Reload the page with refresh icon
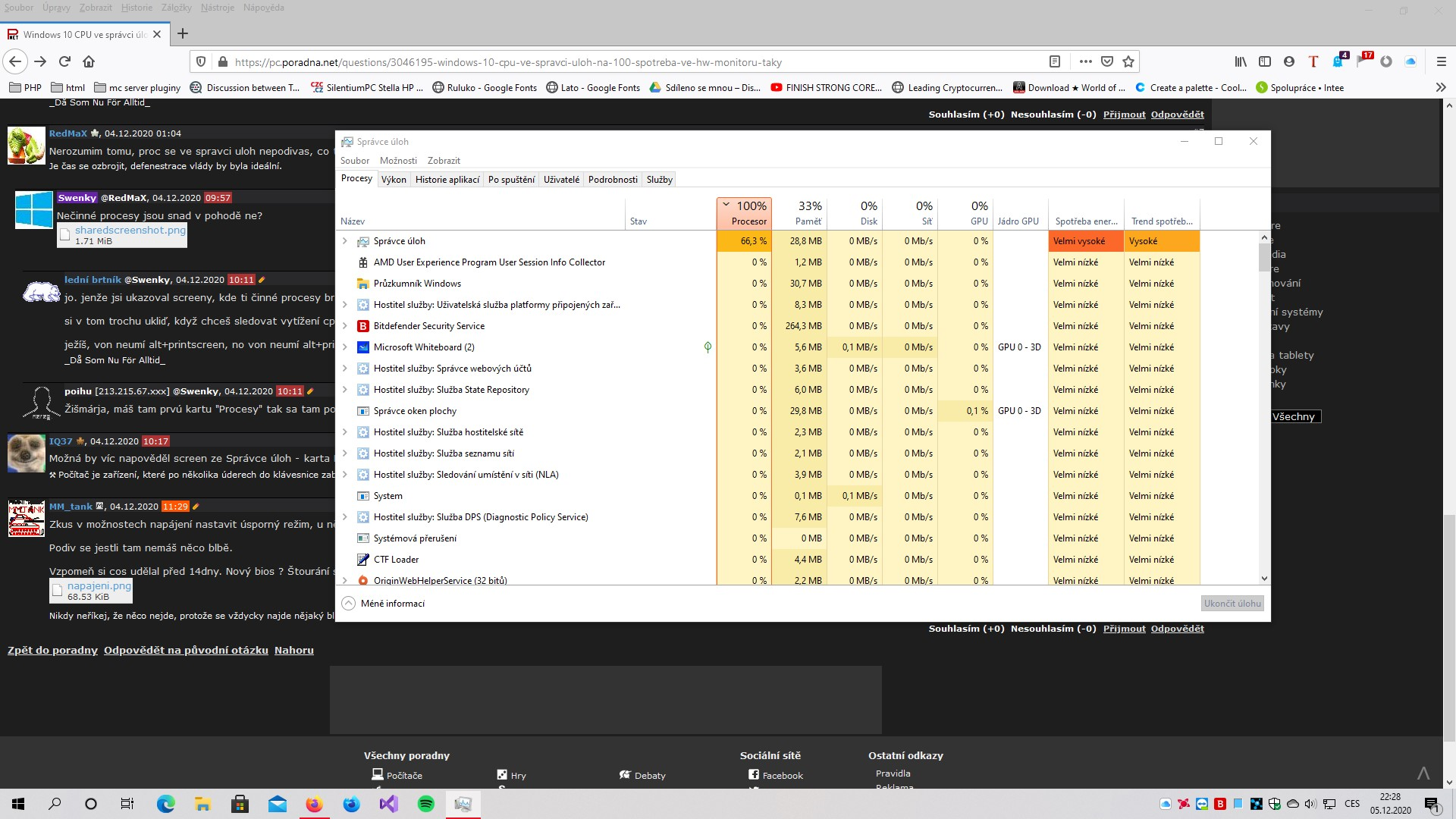This screenshot has height=819, width=1456. [x=64, y=62]
